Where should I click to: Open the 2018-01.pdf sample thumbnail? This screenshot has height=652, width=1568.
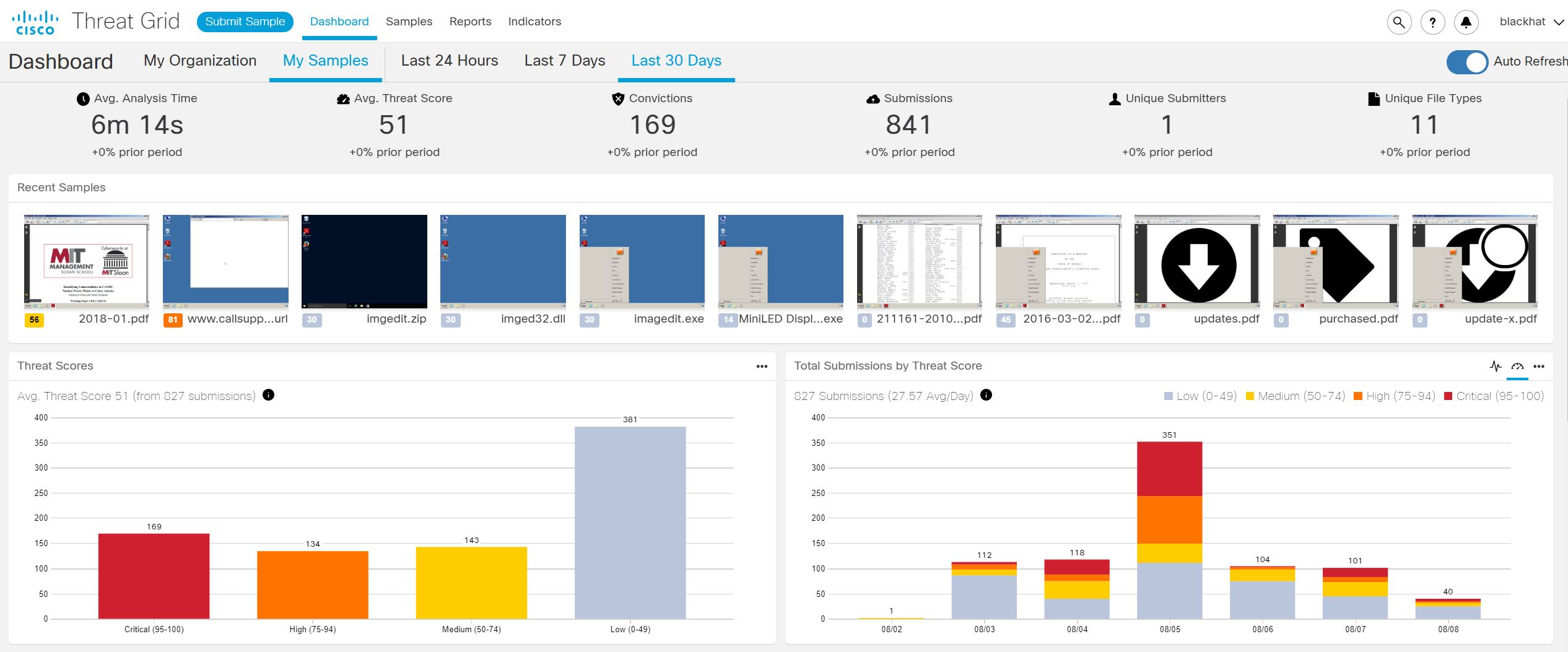coord(86,261)
